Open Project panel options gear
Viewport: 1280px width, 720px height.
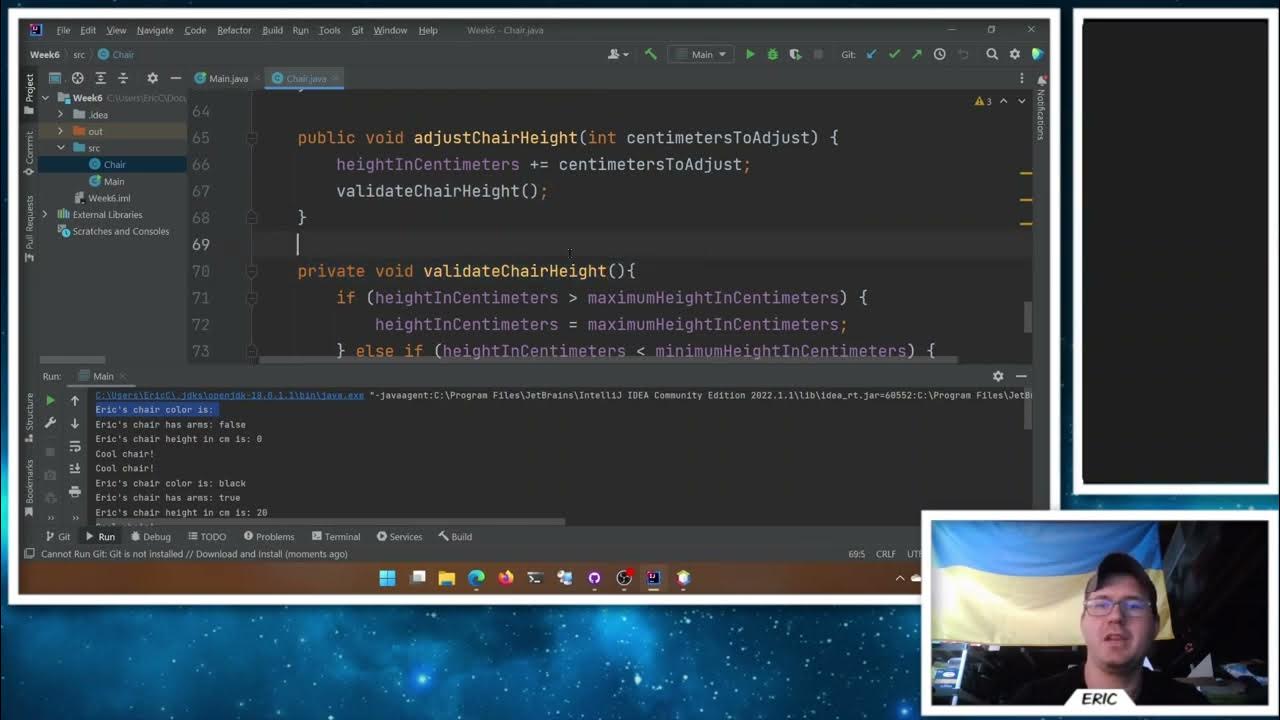click(x=152, y=78)
